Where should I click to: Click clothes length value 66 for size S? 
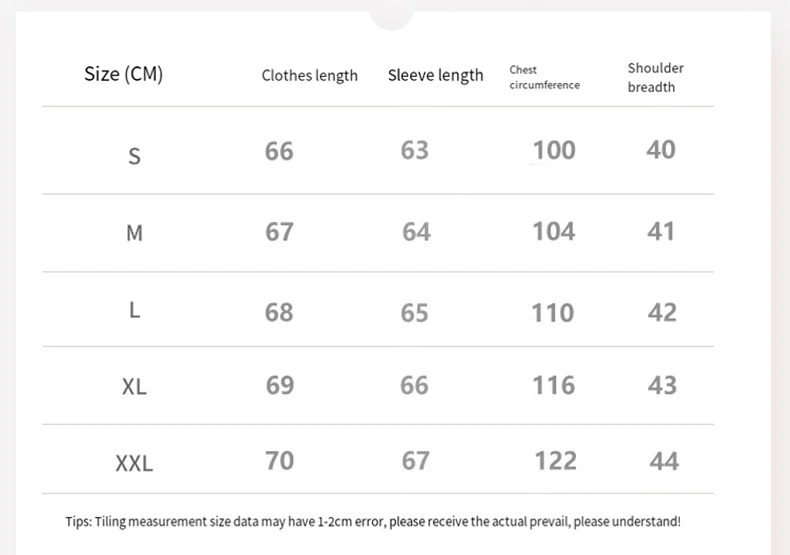click(x=279, y=151)
